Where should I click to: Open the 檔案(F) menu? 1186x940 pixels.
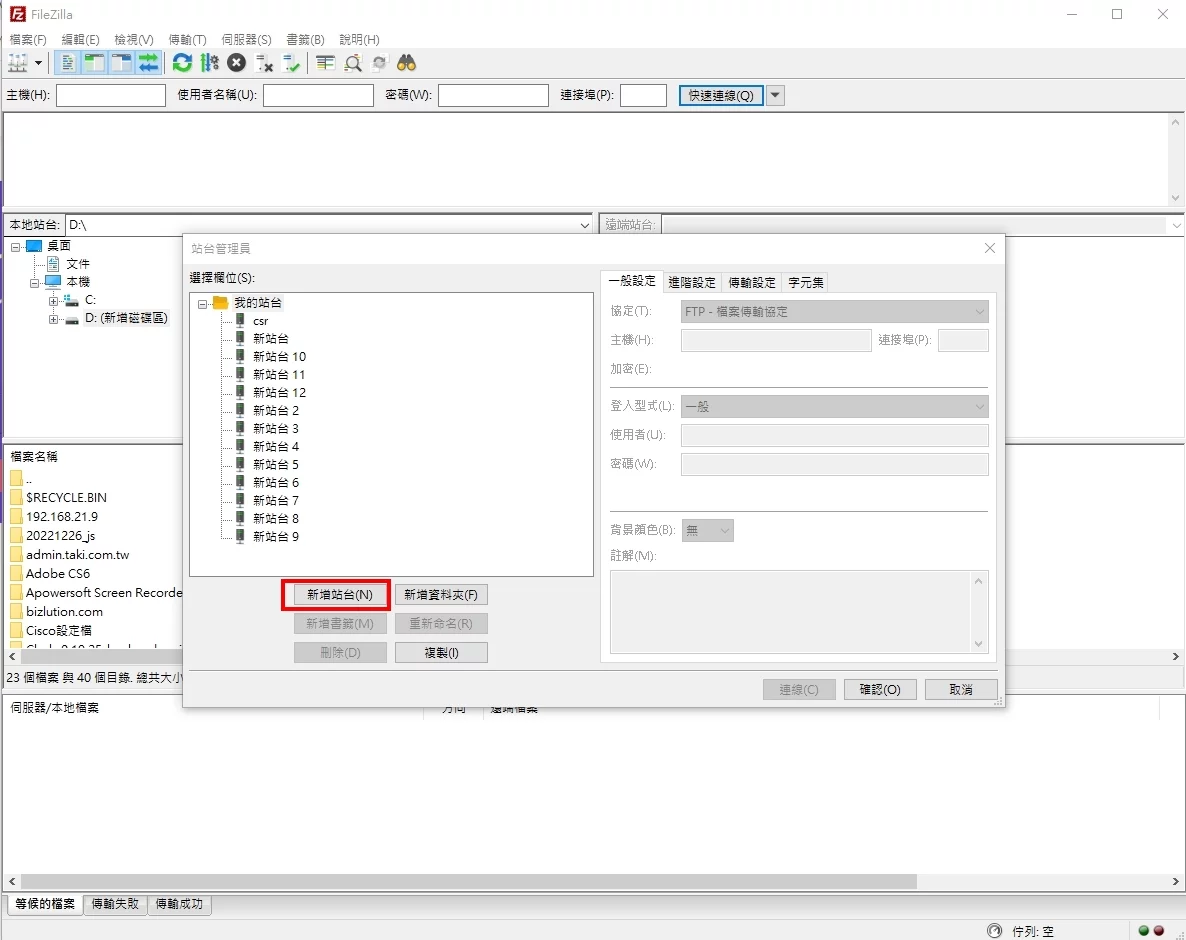(28, 39)
